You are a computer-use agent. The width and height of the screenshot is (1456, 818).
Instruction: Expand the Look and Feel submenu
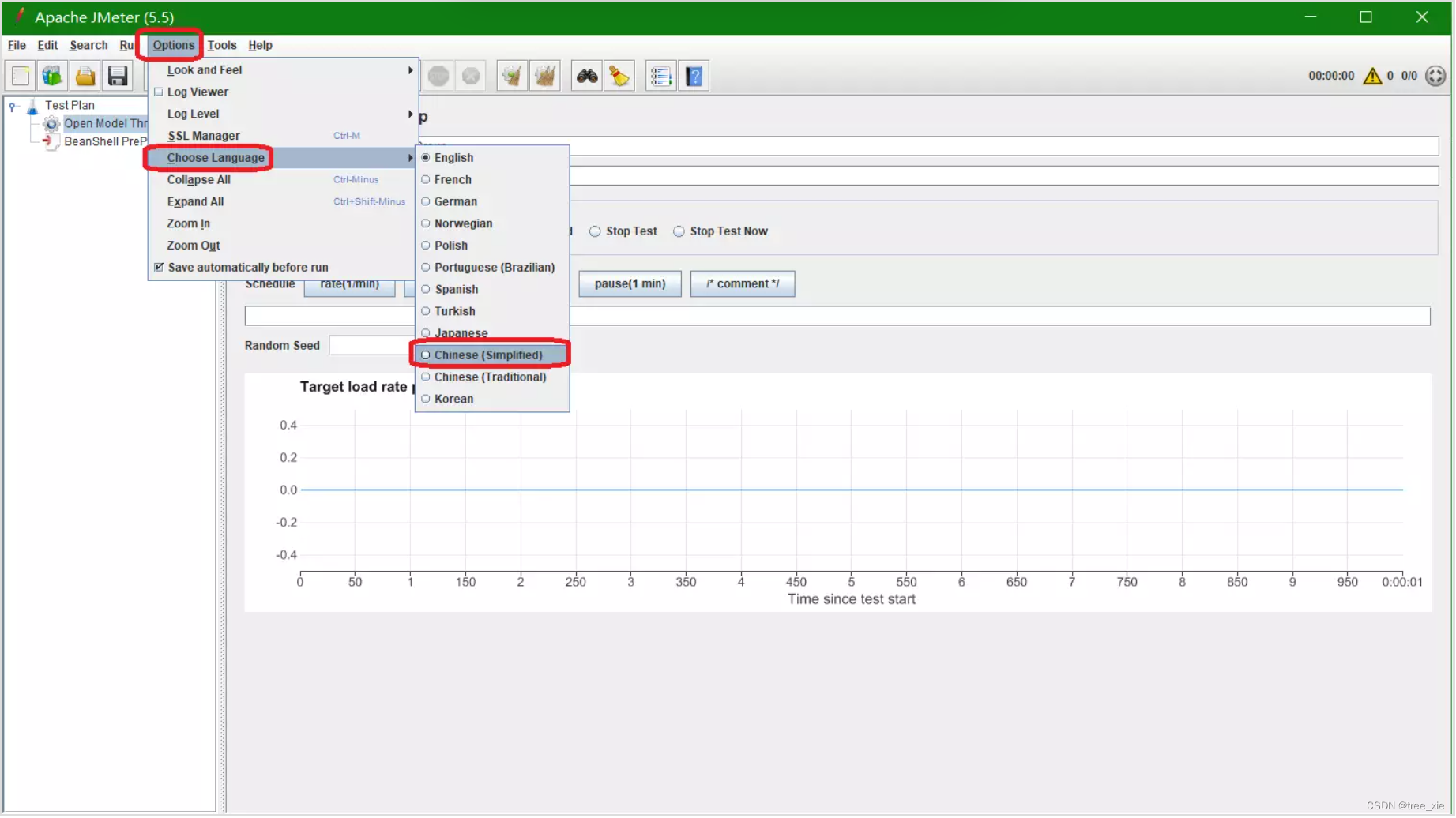(x=283, y=70)
